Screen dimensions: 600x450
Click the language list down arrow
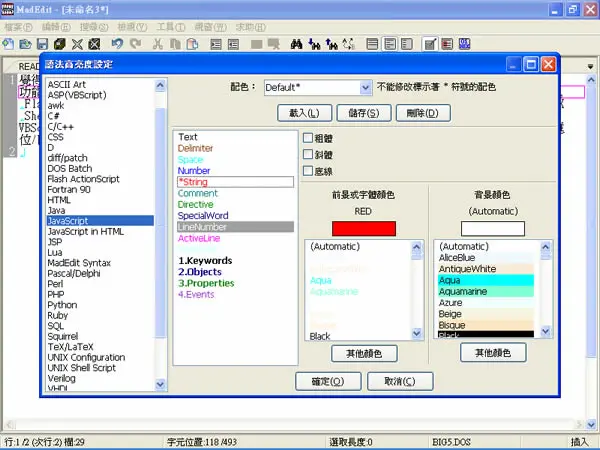coord(160,384)
